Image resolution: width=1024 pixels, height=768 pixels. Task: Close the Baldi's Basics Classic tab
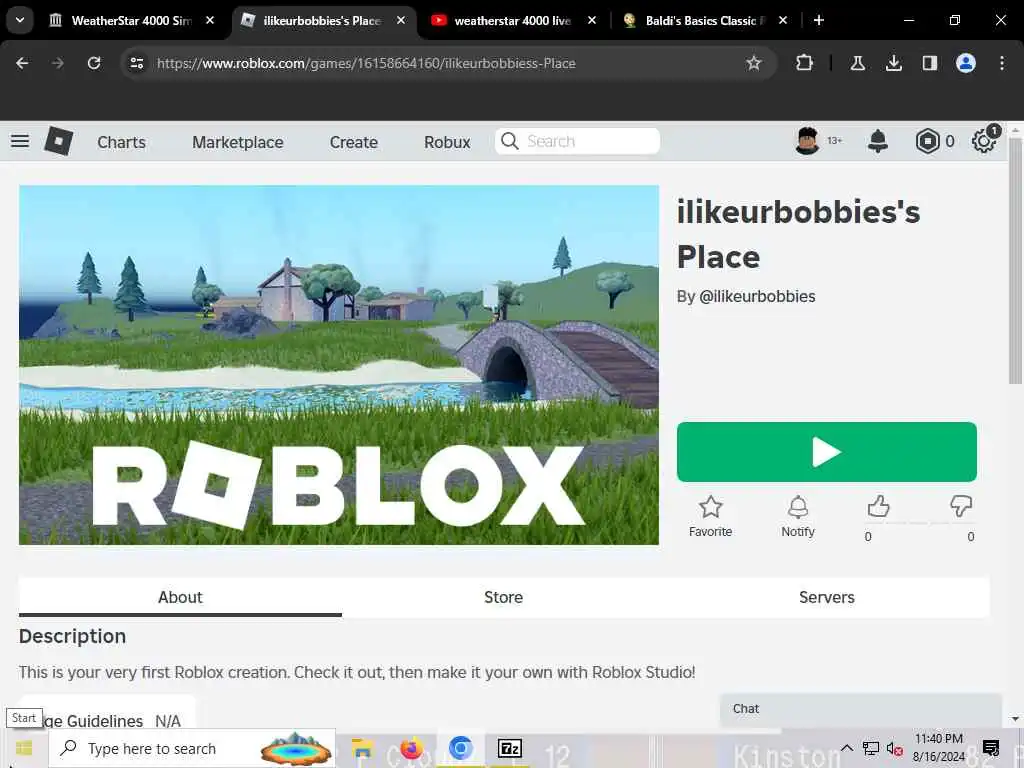pos(783,21)
